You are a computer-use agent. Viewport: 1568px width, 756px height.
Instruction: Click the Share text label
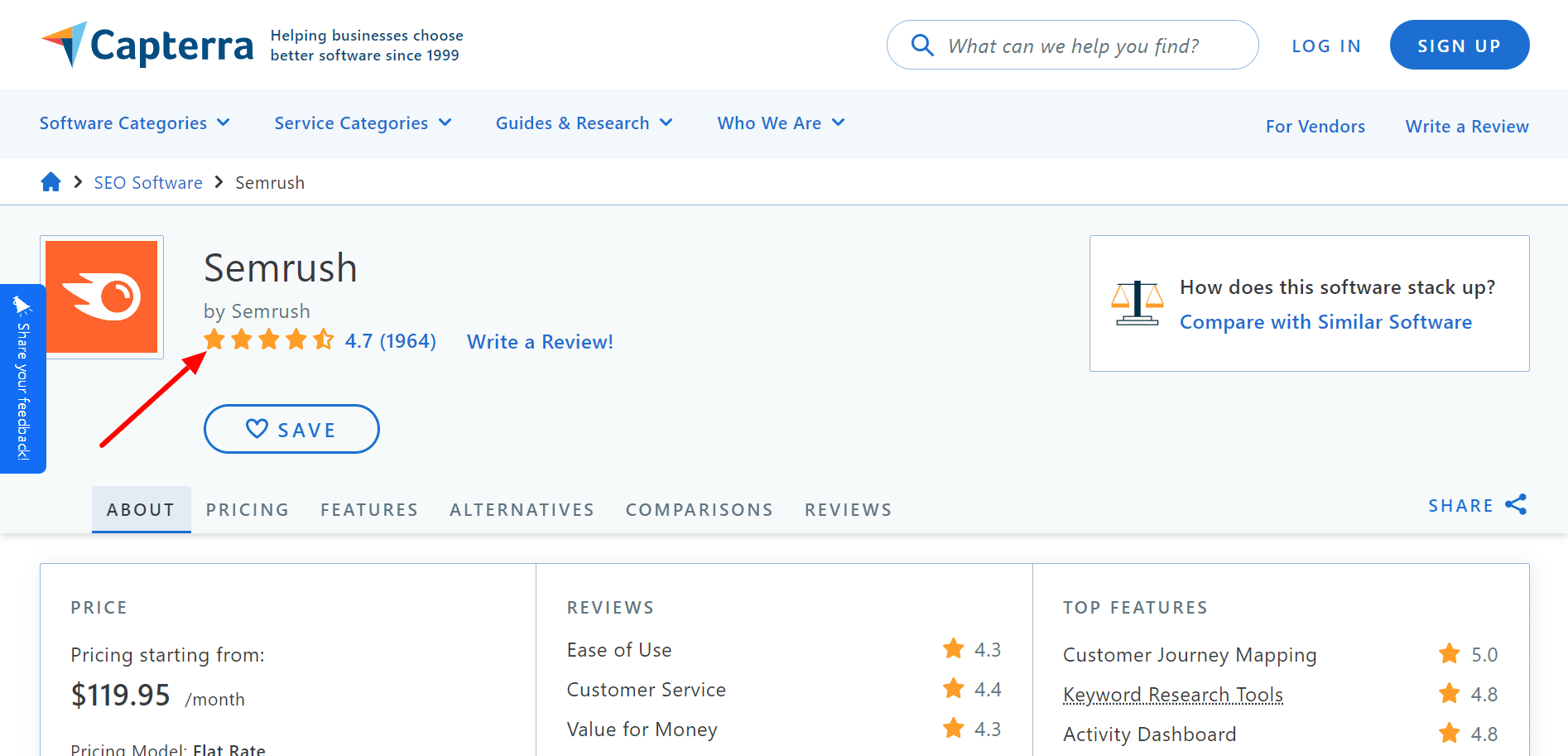[1461, 505]
